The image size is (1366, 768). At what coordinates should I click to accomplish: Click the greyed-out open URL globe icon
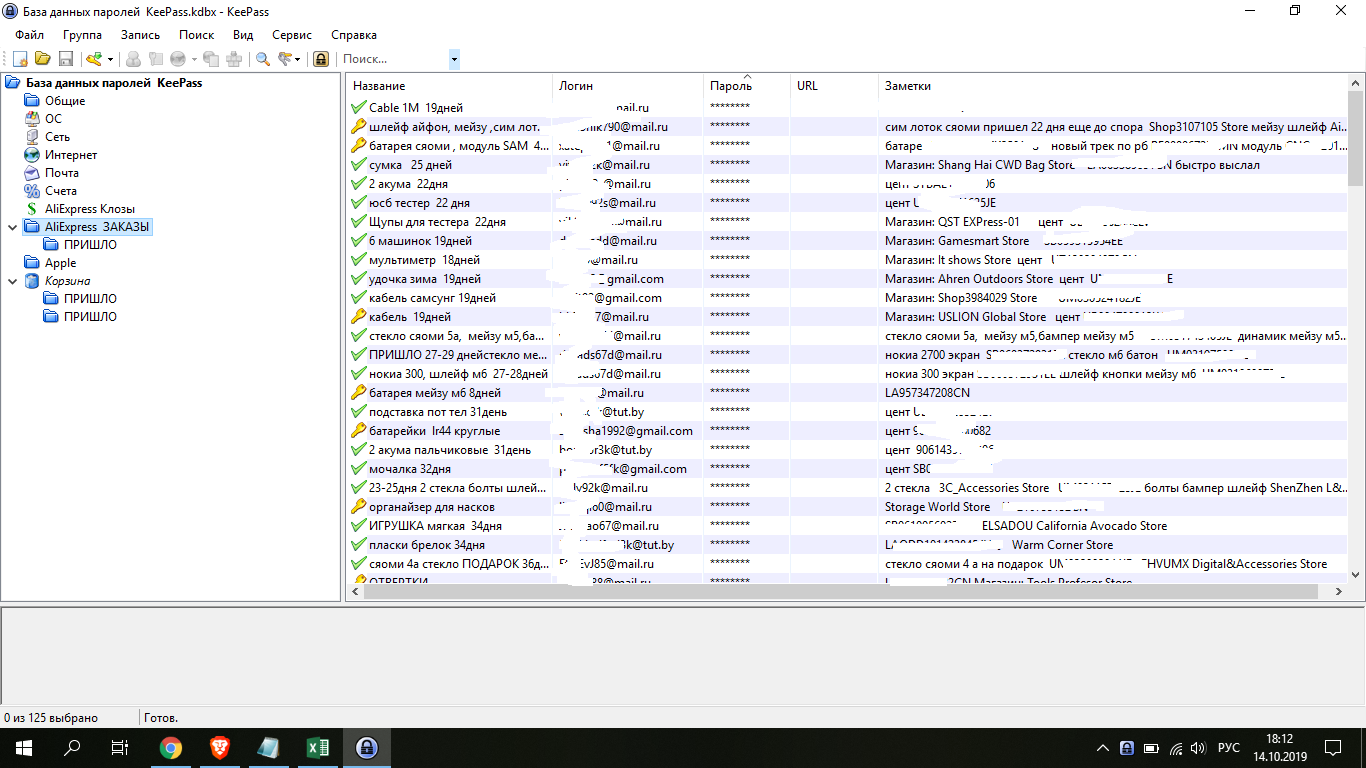[x=177, y=59]
